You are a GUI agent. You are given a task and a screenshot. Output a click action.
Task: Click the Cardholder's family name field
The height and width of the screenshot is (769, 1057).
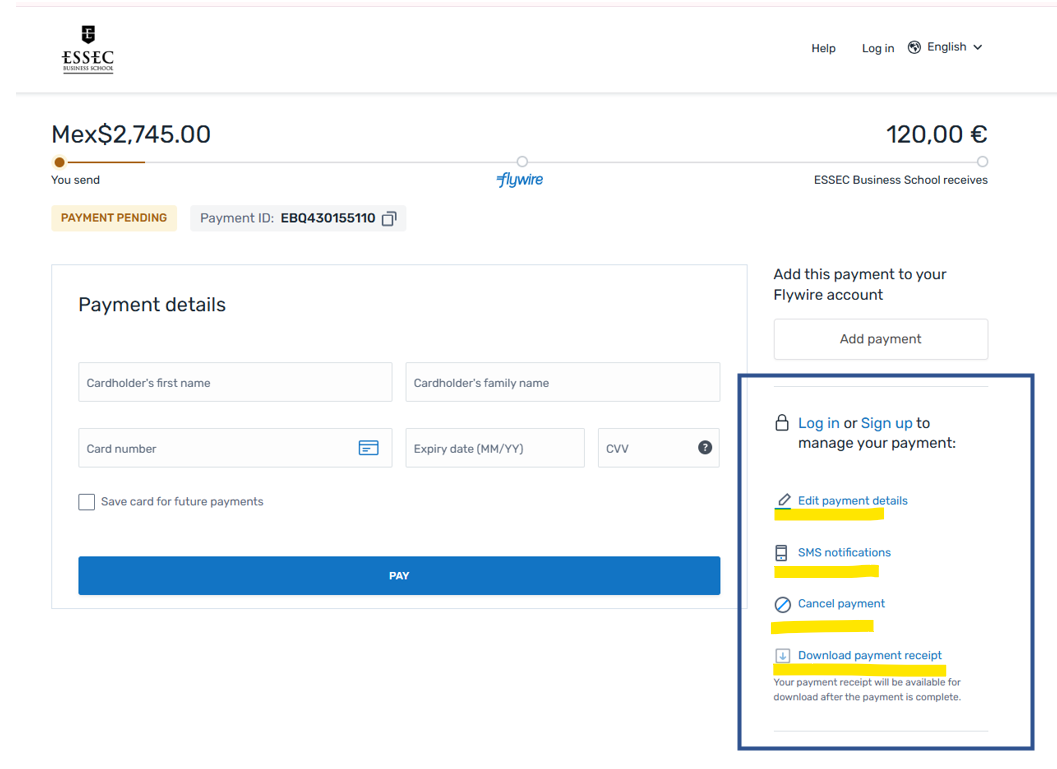click(563, 382)
